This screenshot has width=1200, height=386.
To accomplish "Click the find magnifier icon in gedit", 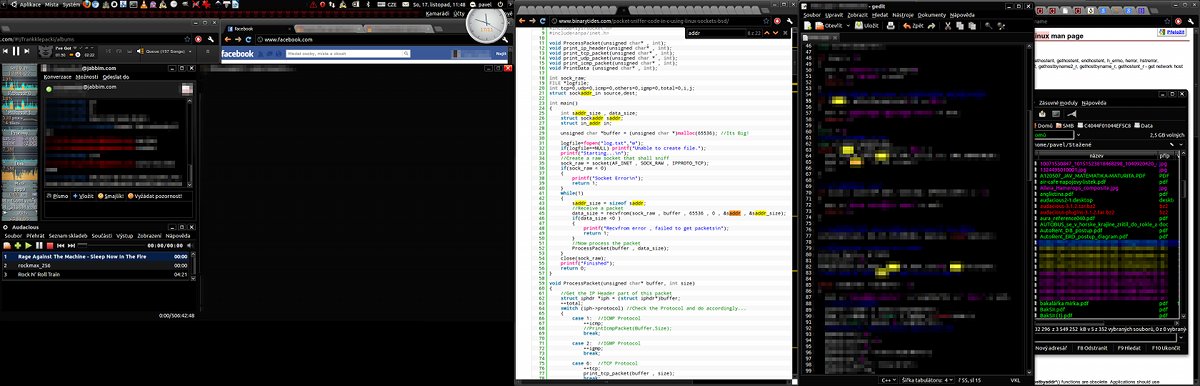I will 988,26.
